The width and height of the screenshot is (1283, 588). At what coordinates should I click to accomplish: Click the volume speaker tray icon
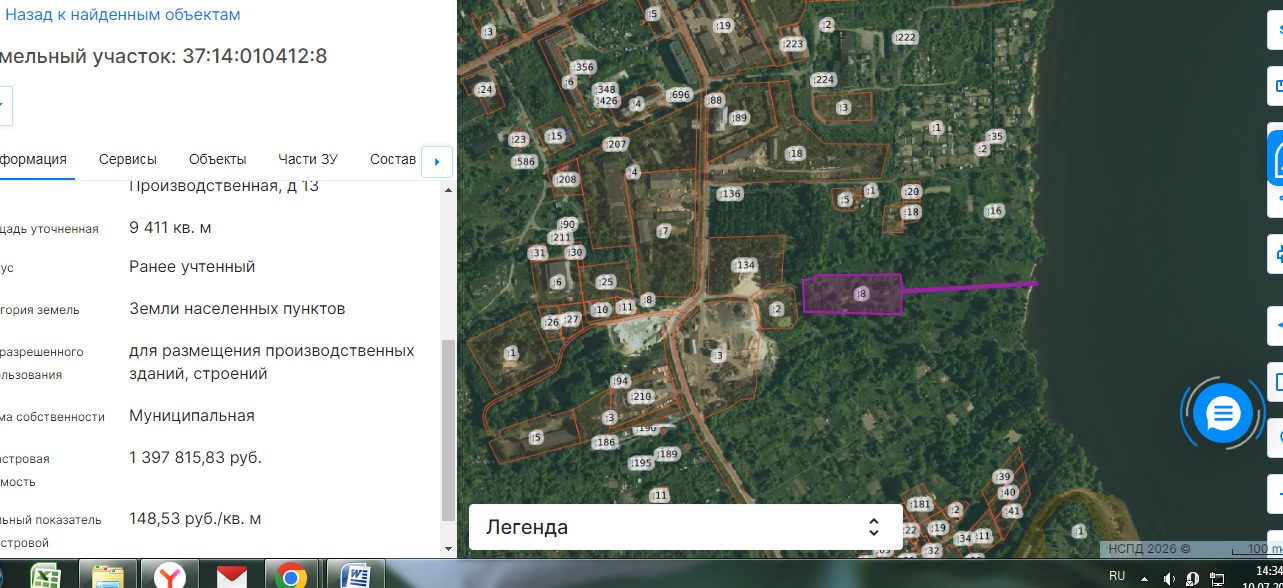pyautogui.click(x=1170, y=578)
